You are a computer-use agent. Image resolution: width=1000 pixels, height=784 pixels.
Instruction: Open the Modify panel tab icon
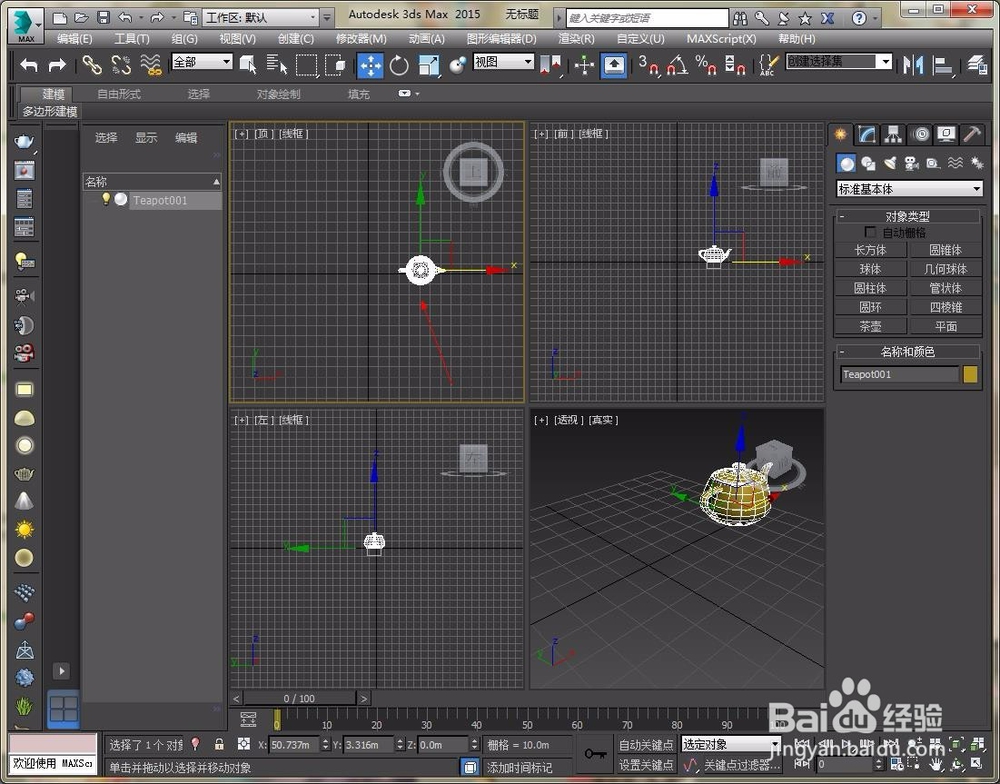tap(867, 134)
